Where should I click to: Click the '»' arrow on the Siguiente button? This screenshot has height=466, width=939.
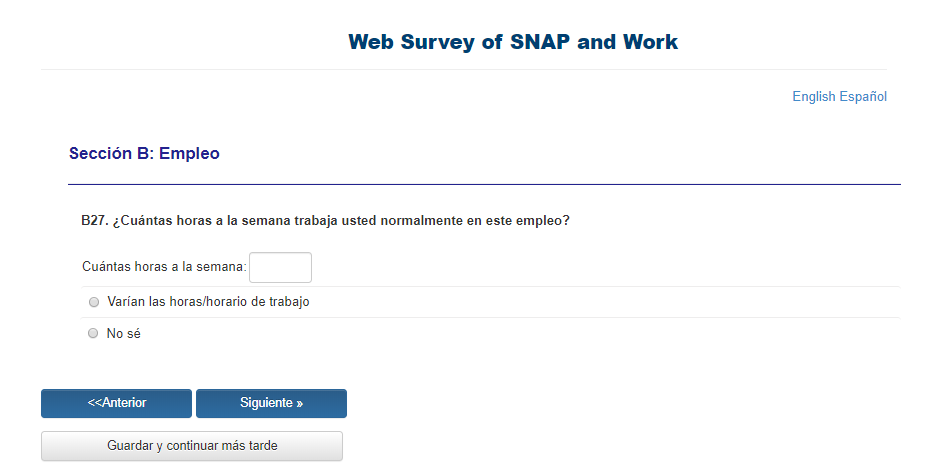299,403
